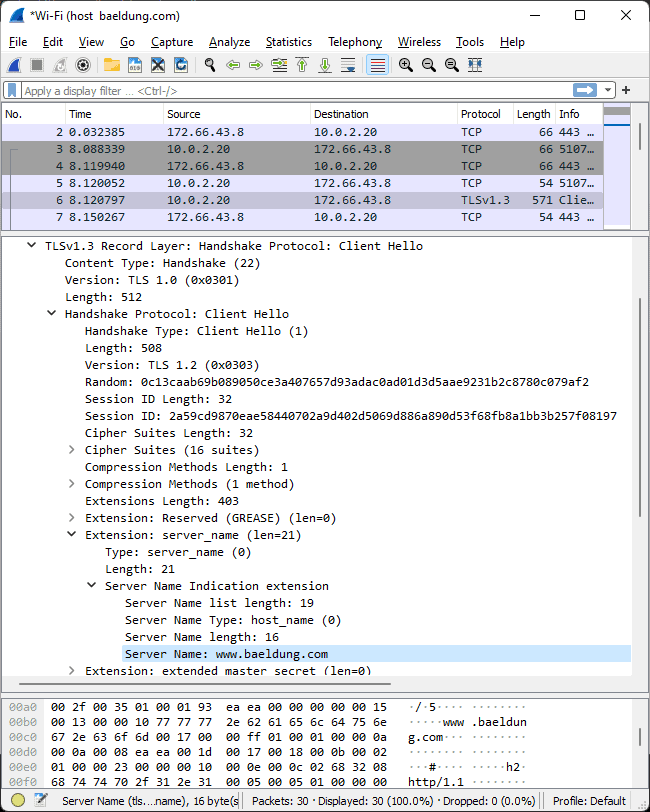Open capture file folder icon
This screenshot has height=812, width=650.
click(x=112, y=65)
